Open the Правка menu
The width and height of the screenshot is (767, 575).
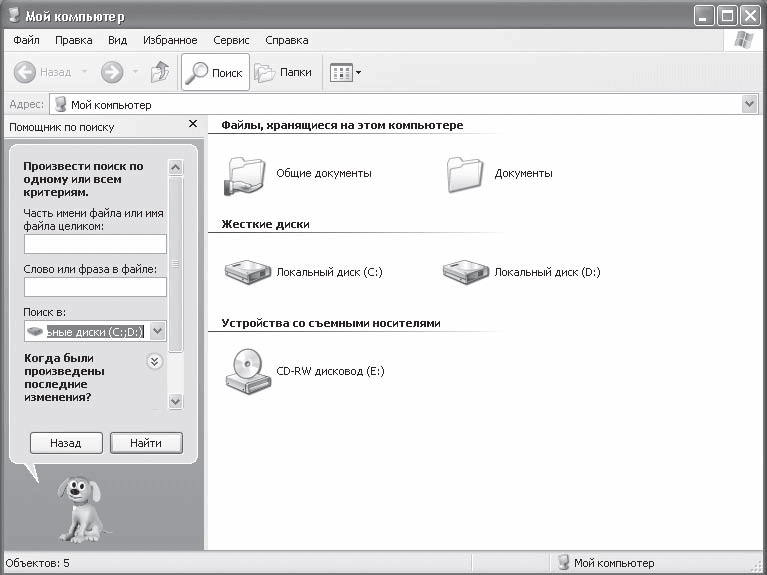(73, 40)
